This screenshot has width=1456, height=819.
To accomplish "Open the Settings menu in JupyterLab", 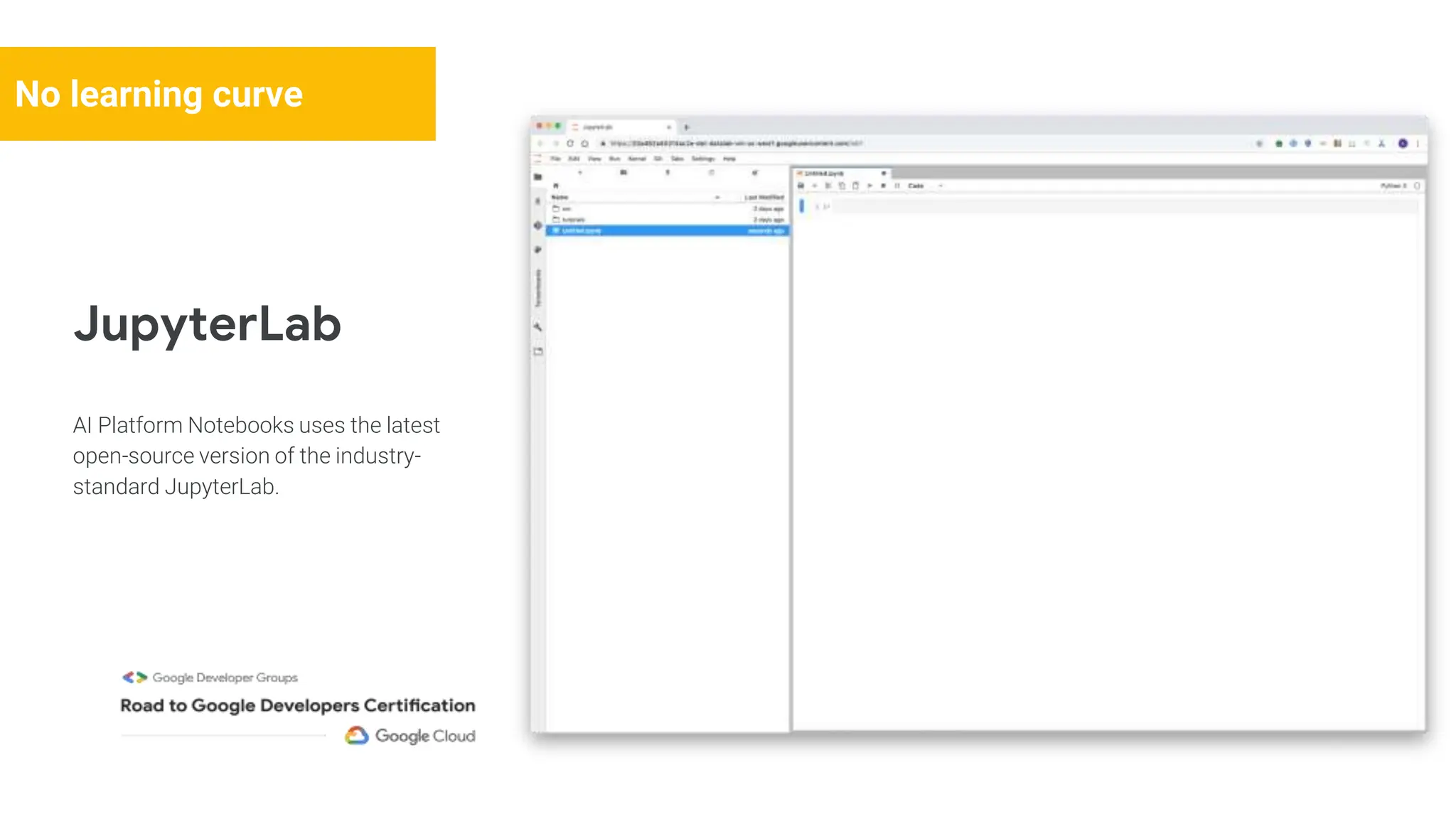I will [x=703, y=159].
